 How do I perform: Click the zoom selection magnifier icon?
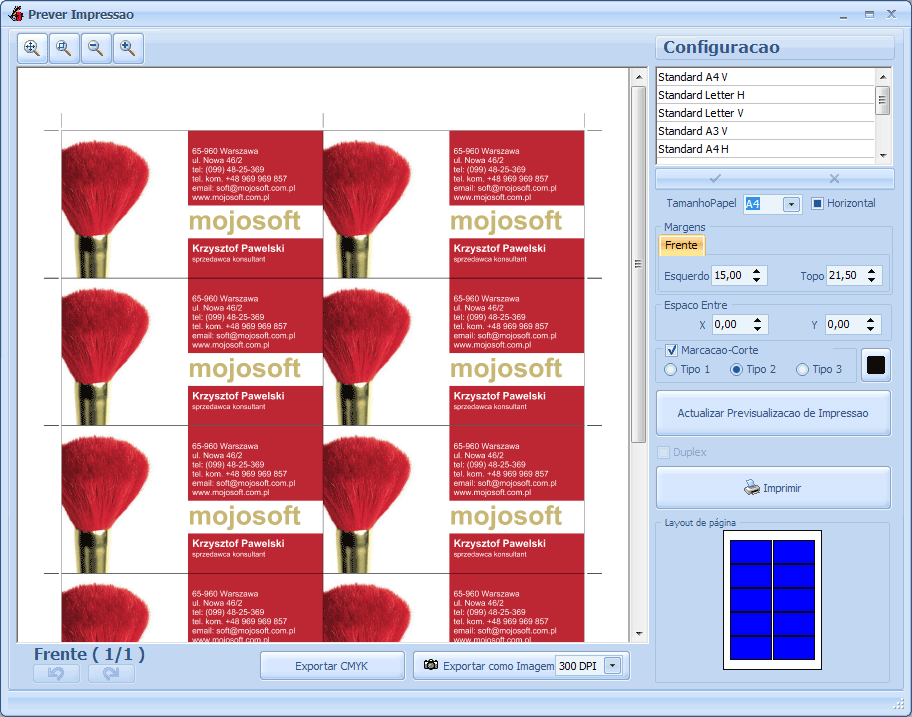point(64,48)
